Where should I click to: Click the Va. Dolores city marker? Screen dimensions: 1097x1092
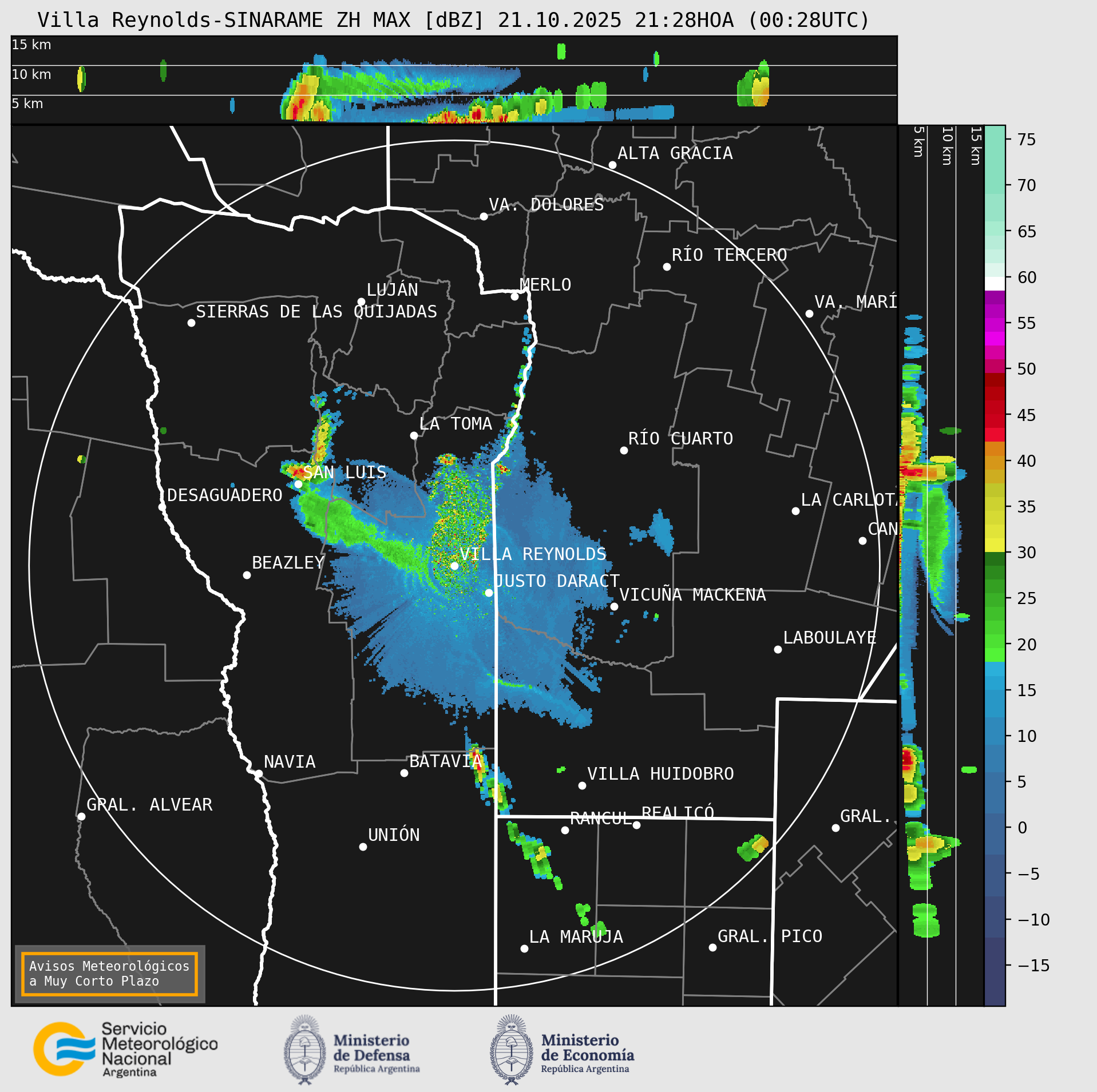click(x=484, y=216)
